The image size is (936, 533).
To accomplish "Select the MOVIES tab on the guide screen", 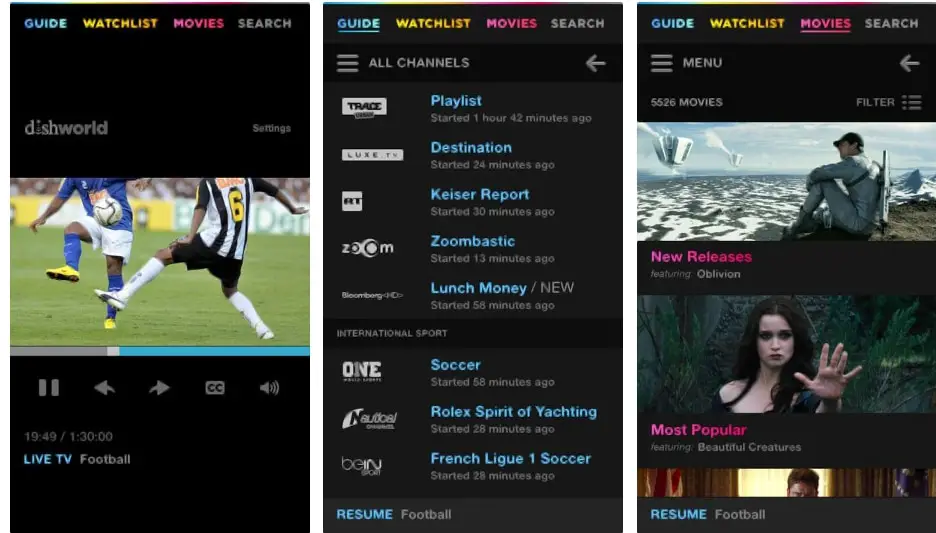I will pos(512,23).
